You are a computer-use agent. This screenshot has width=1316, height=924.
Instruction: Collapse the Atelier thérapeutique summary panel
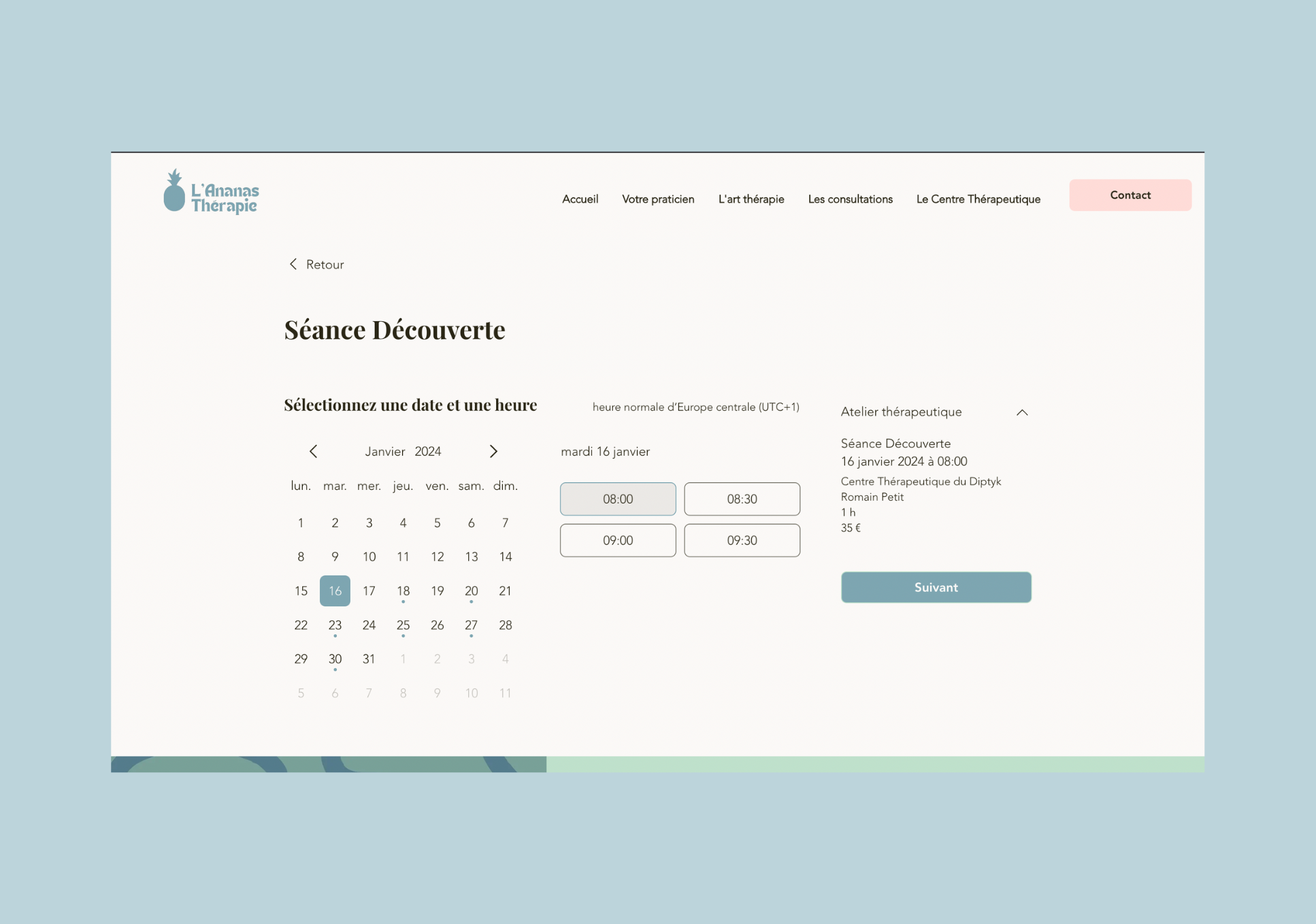[x=1021, y=412]
